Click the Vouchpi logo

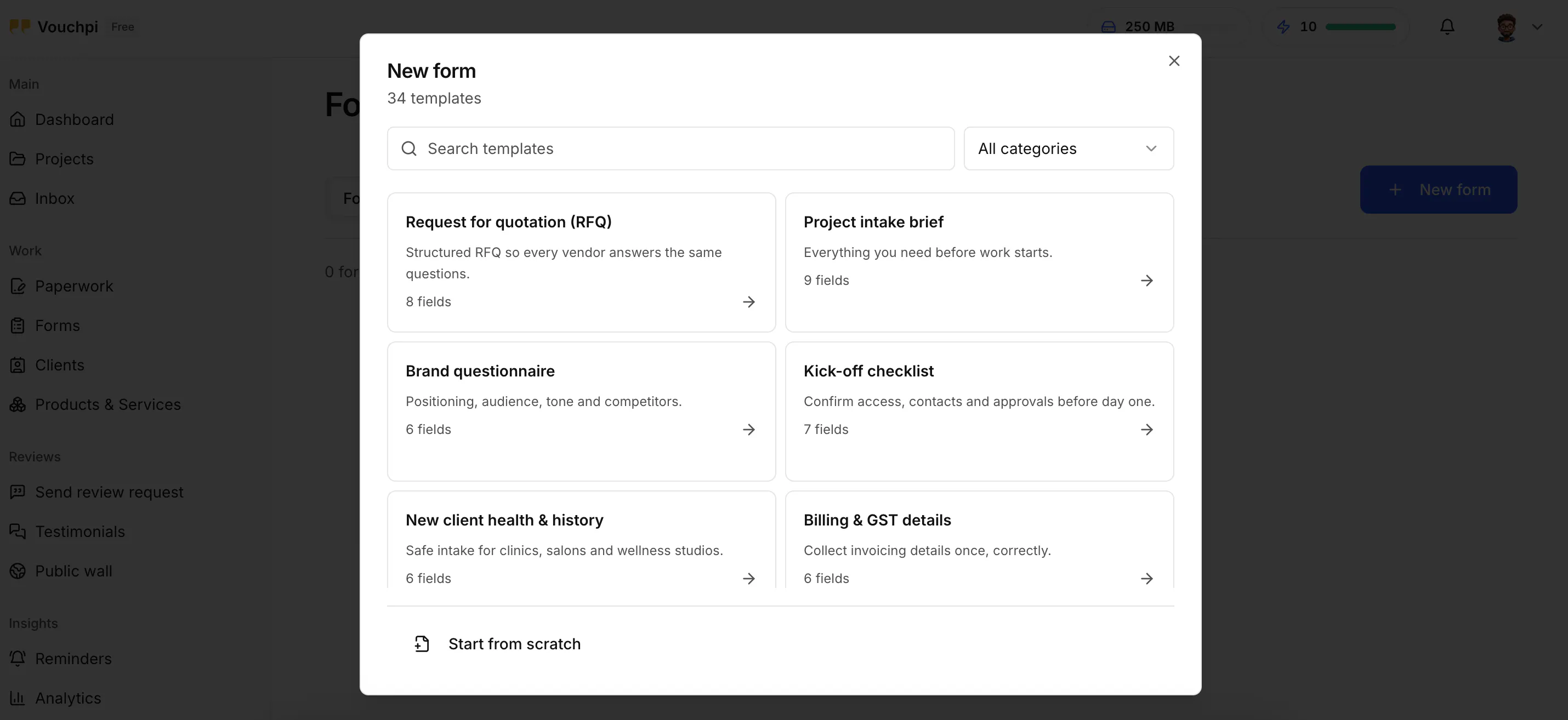[x=20, y=26]
